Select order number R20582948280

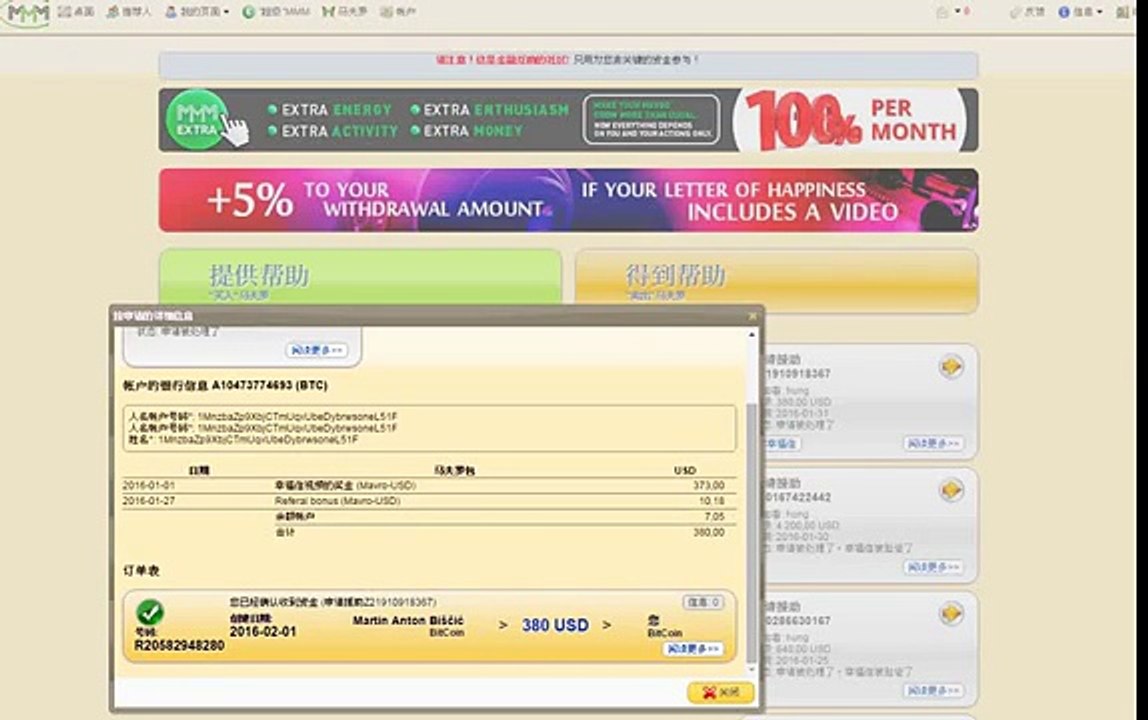(179, 645)
